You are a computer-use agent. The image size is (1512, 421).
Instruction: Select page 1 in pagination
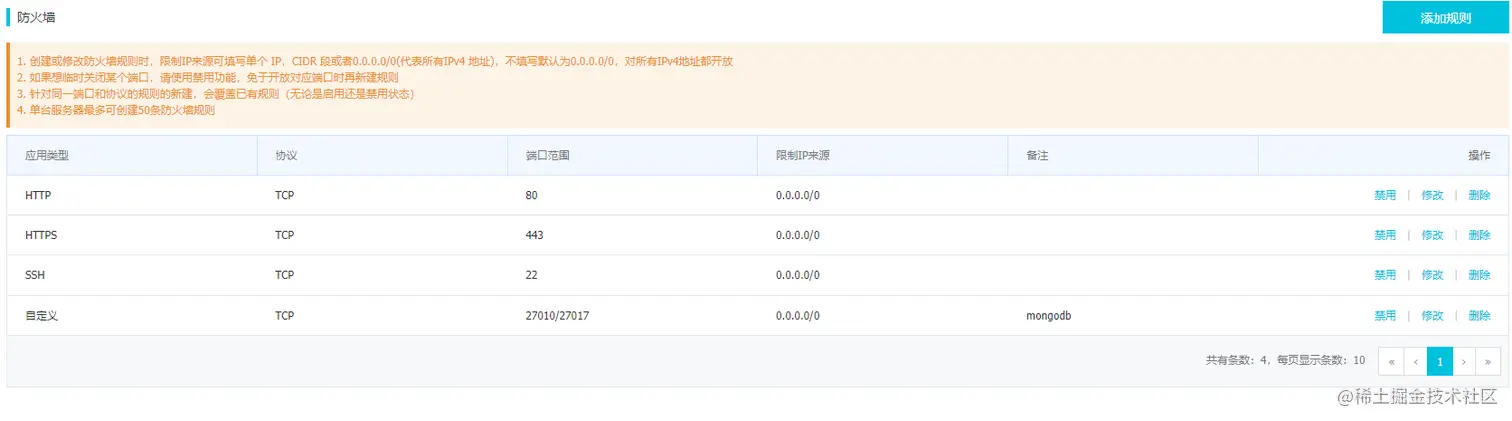1440,361
